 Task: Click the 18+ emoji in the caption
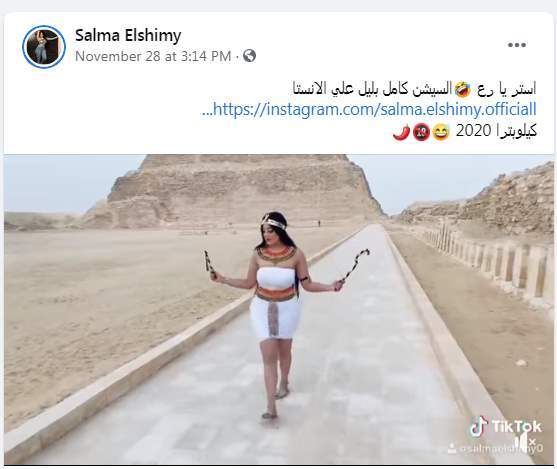pos(421,132)
